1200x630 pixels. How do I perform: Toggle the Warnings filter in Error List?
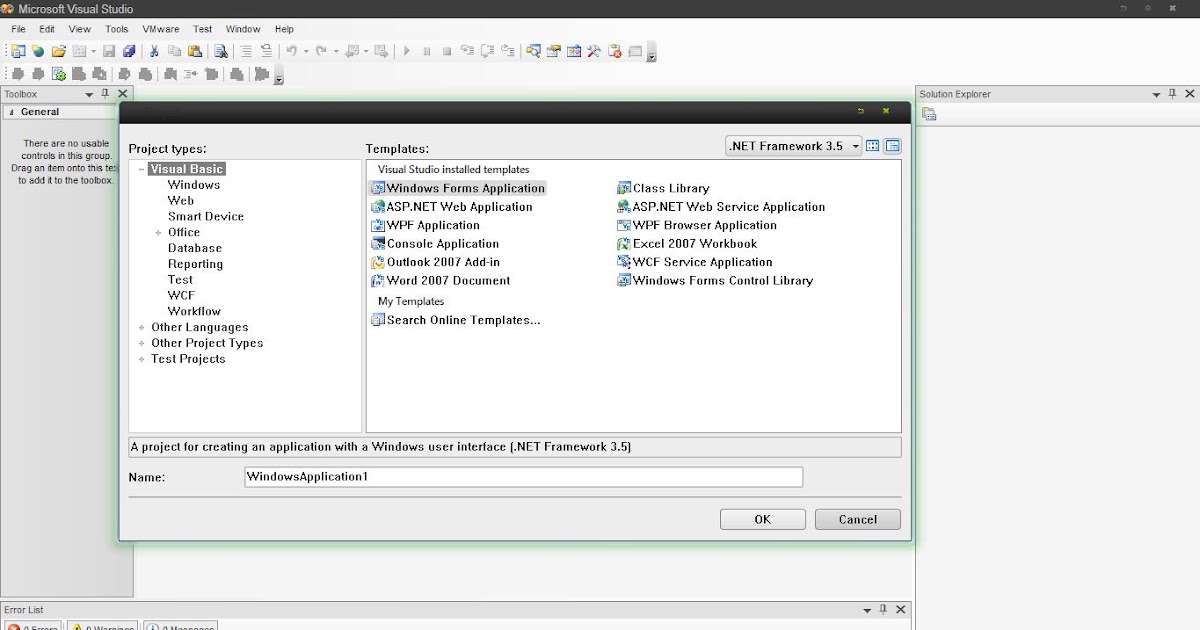[103, 627]
